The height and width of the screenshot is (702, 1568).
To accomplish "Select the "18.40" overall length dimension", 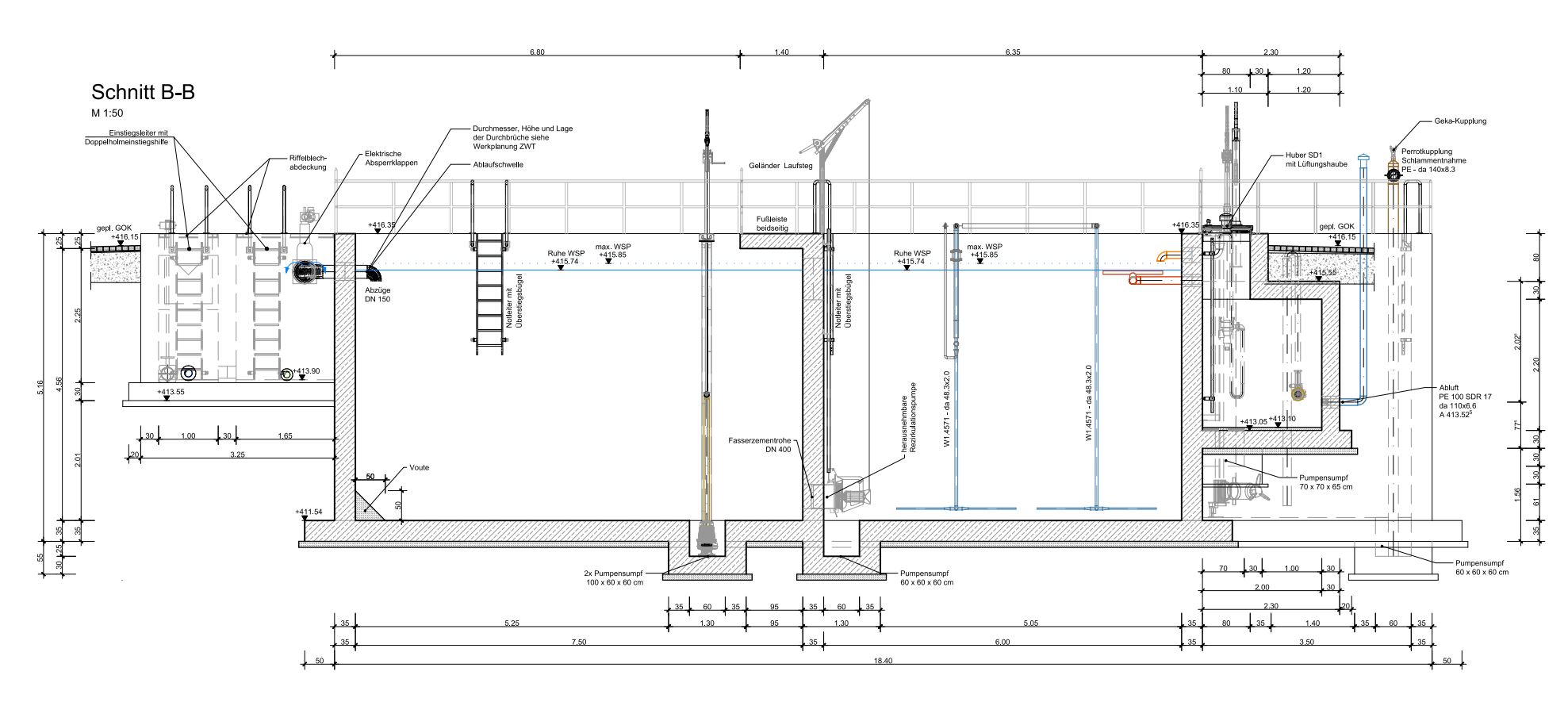I will pos(882,661).
